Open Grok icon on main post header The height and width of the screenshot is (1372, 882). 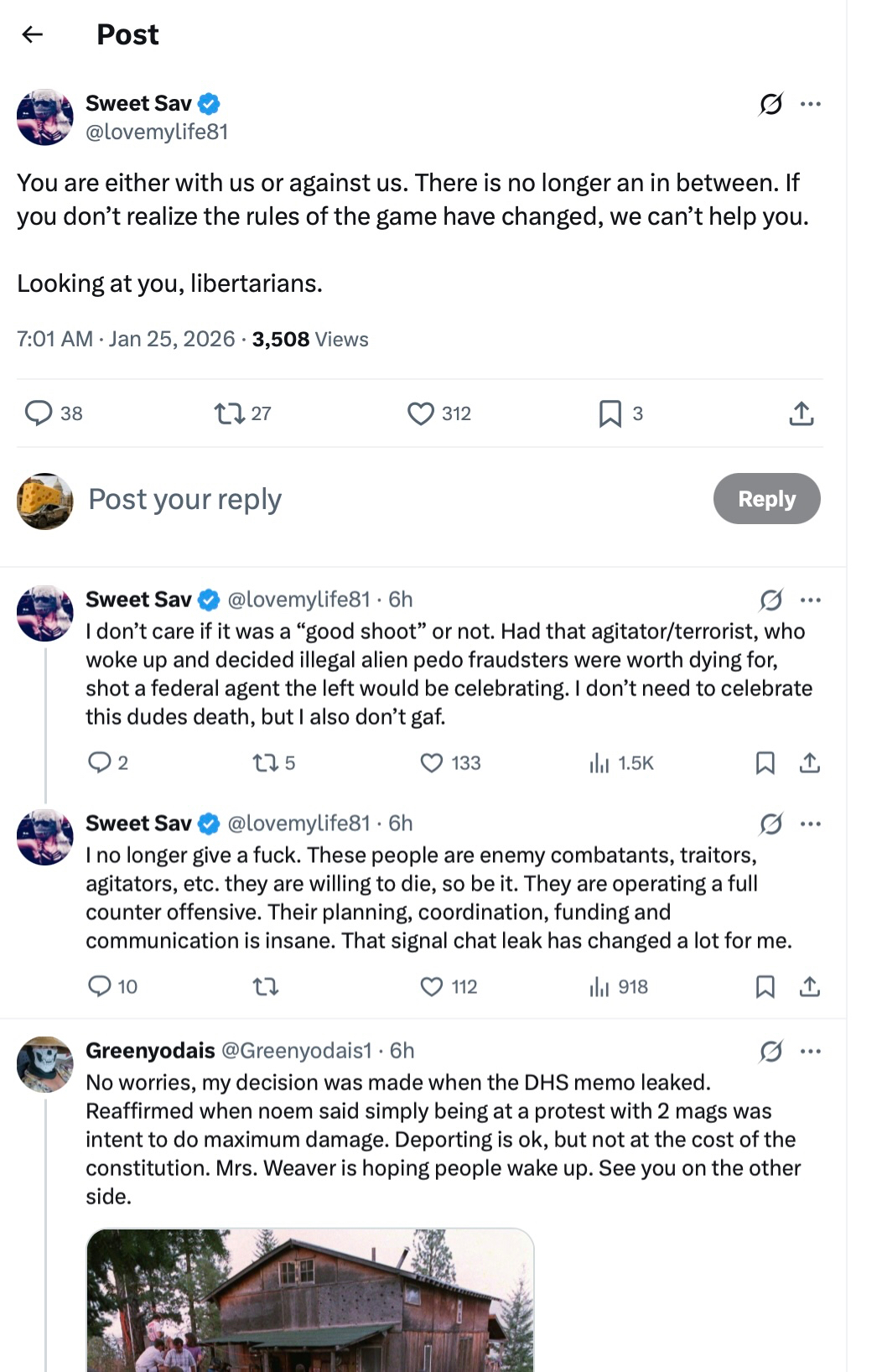click(770, 104)
